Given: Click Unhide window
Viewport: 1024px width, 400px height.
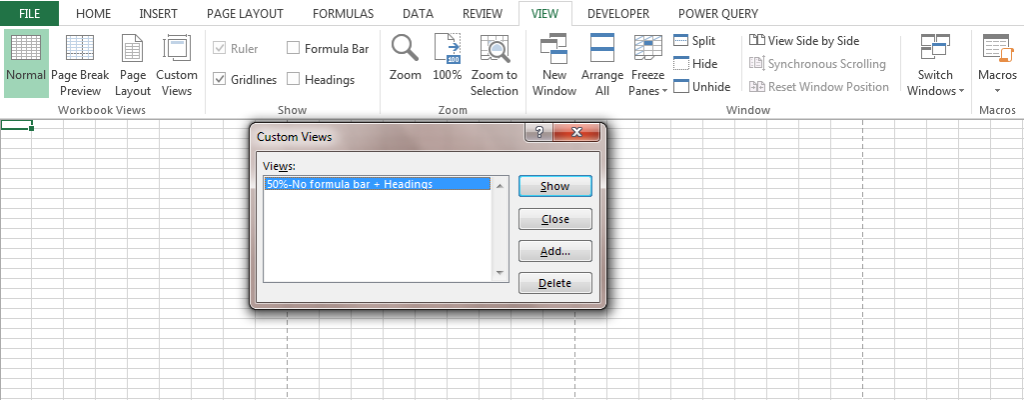Looking at the screenshot, I should [x=702, y=86].
